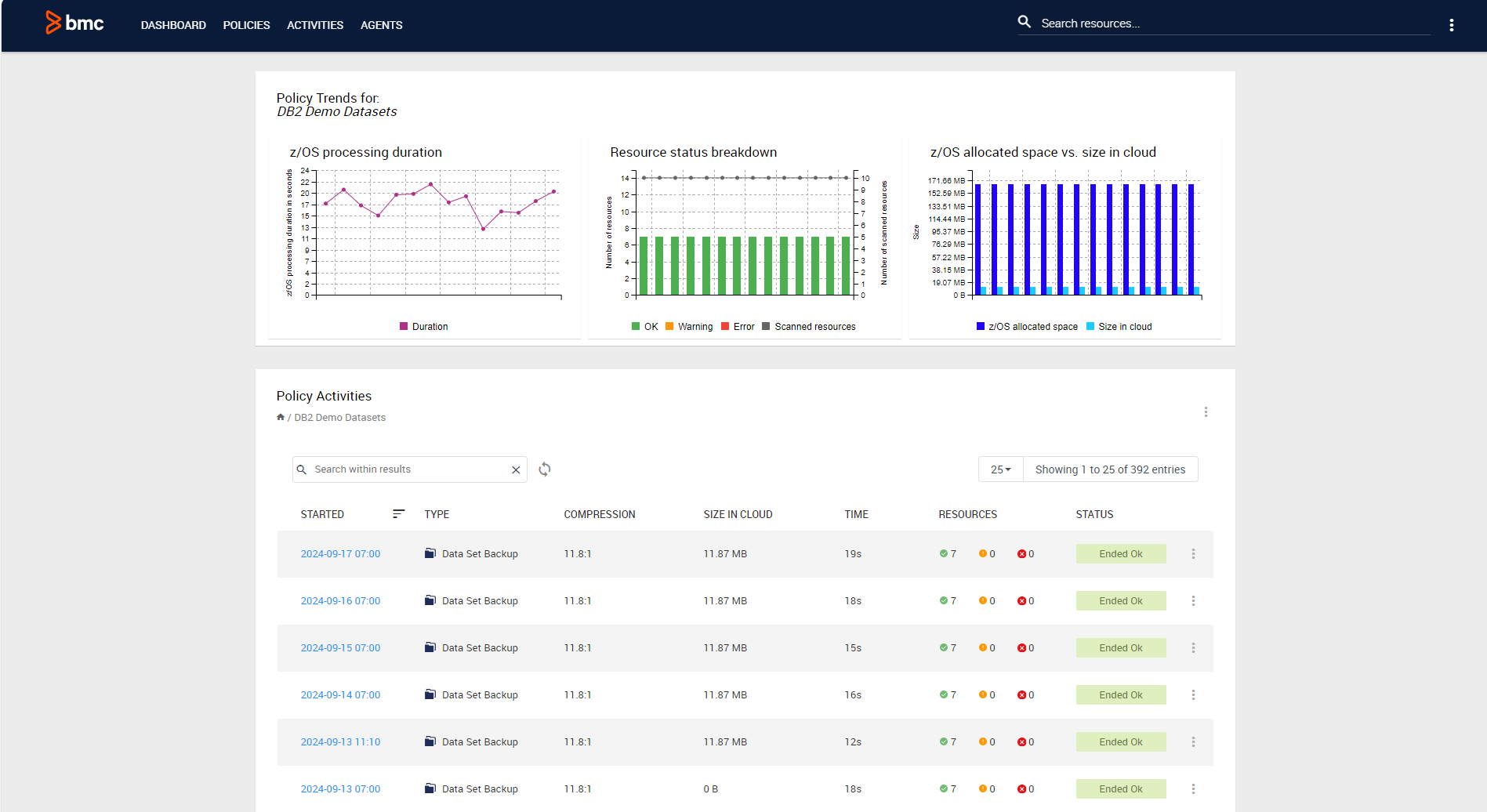Open the POLICIES menu
The height and width of the screenshot is (812, 1487).
pos(246,25)
